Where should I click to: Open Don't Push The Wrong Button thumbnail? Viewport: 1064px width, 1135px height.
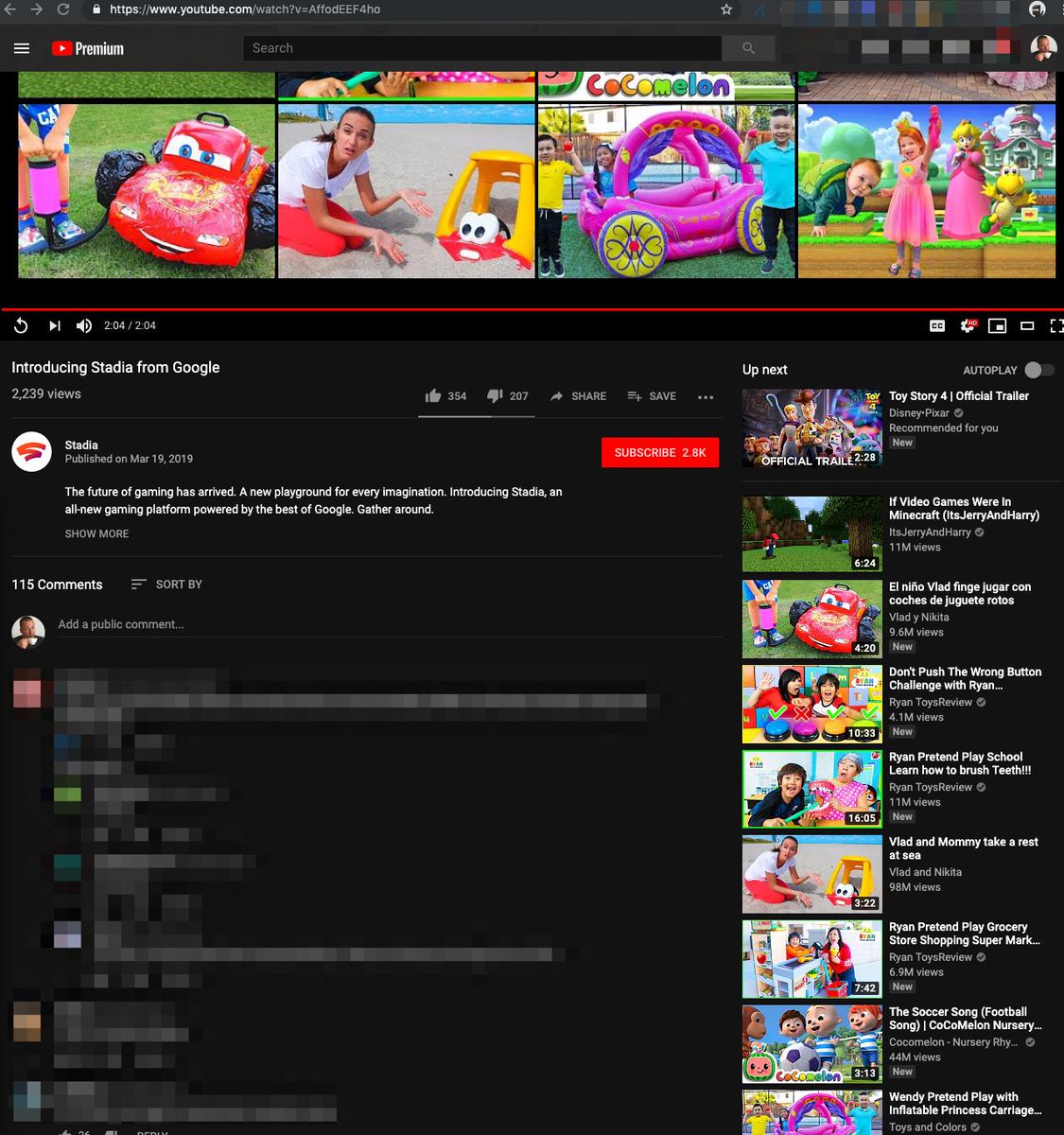click(x=811, y=704)
